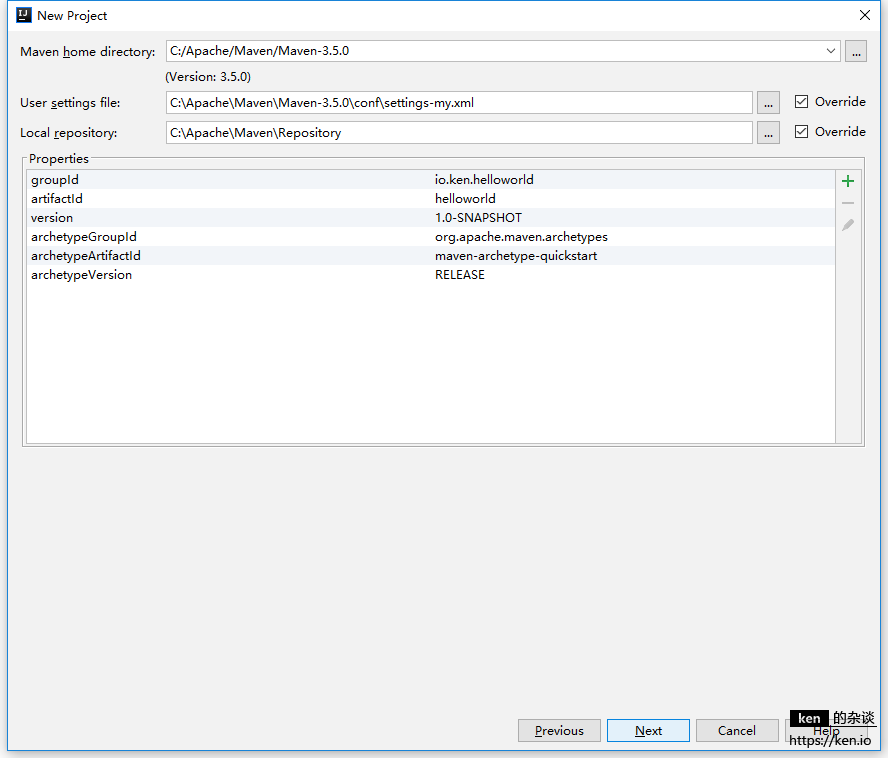The height and width of the screenshot is (758, 888).
Task: Click the Previous button
Action: [559, 731]
